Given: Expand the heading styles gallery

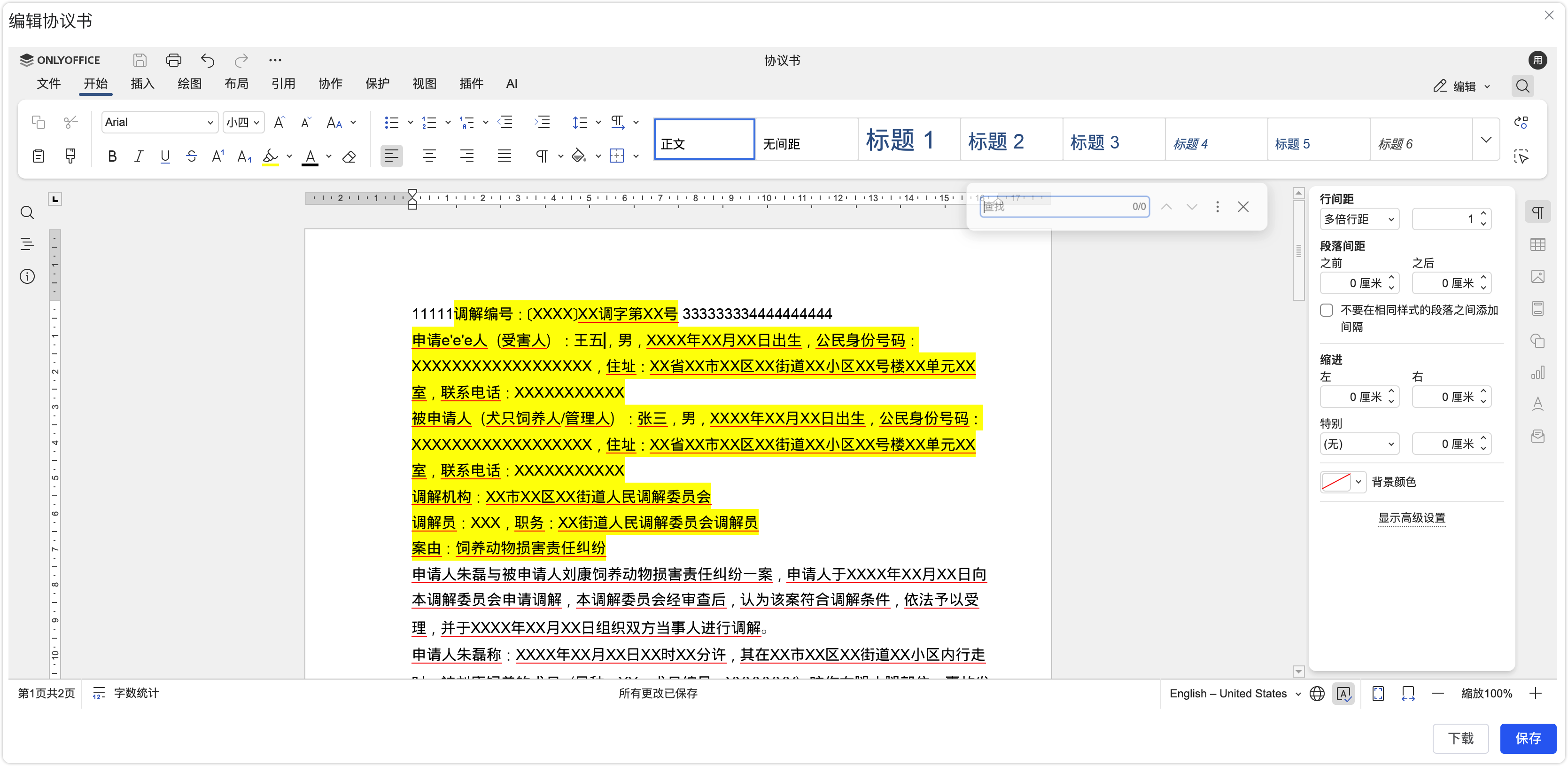Looking at the screenshot, I should tap(1486, 140).
